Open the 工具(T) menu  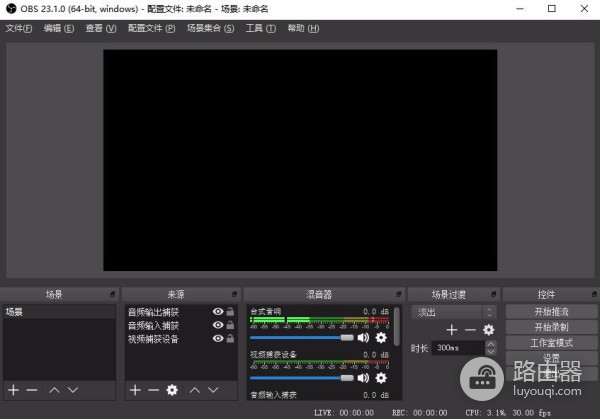click(x=261, y=28)
